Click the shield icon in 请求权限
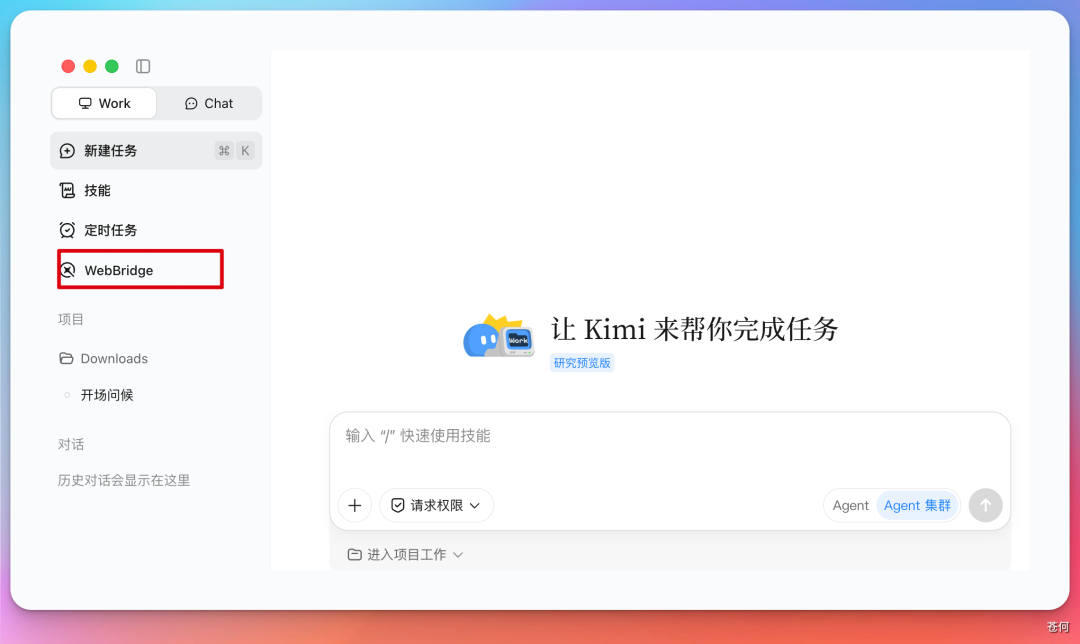The width and height of the screenshot is (1080, 644). pos(397,506)
